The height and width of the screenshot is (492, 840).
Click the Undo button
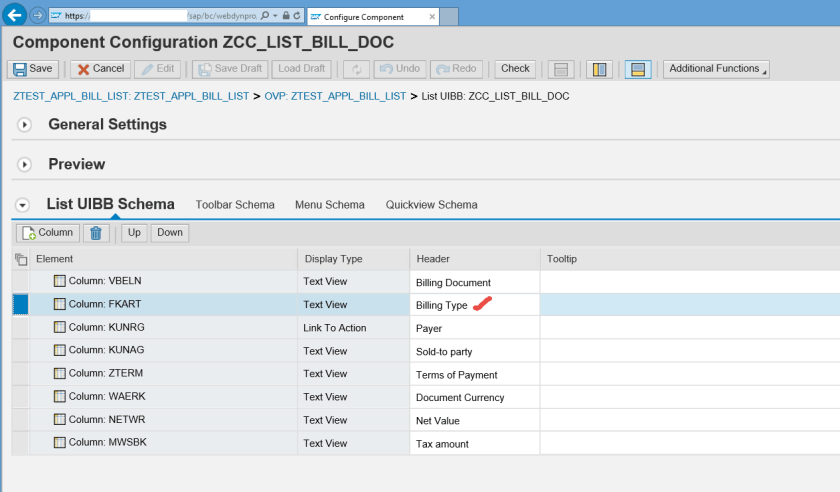pos(400,69)
